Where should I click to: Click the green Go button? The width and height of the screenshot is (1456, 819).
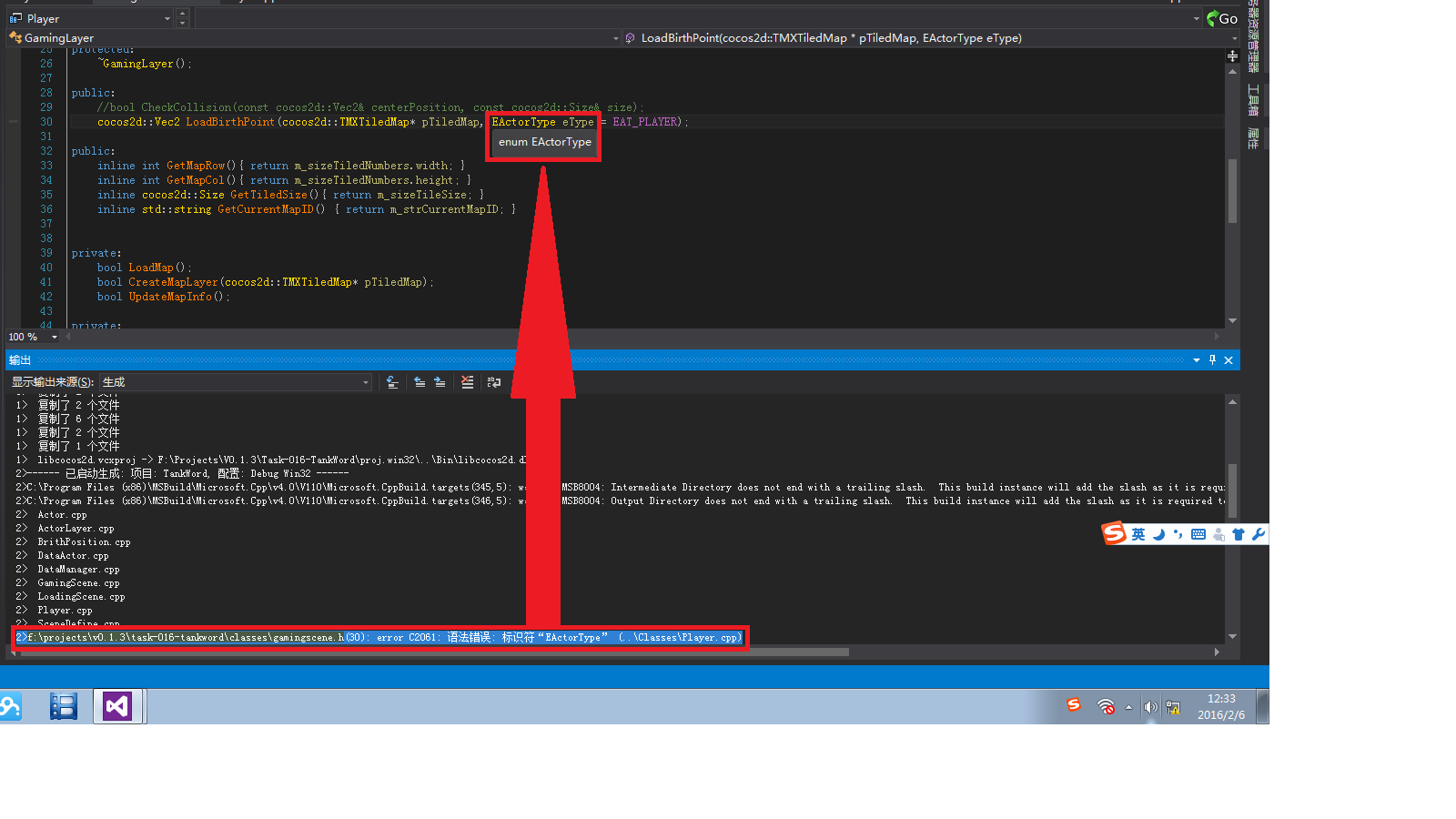(1221, 18)
